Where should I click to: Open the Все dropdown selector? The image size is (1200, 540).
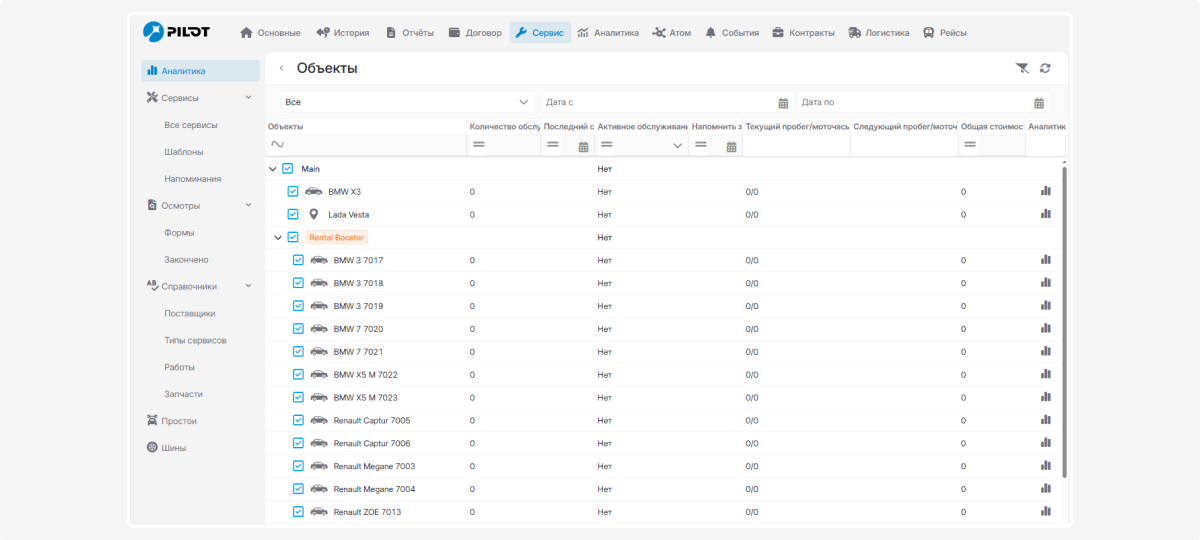point(407,102)
